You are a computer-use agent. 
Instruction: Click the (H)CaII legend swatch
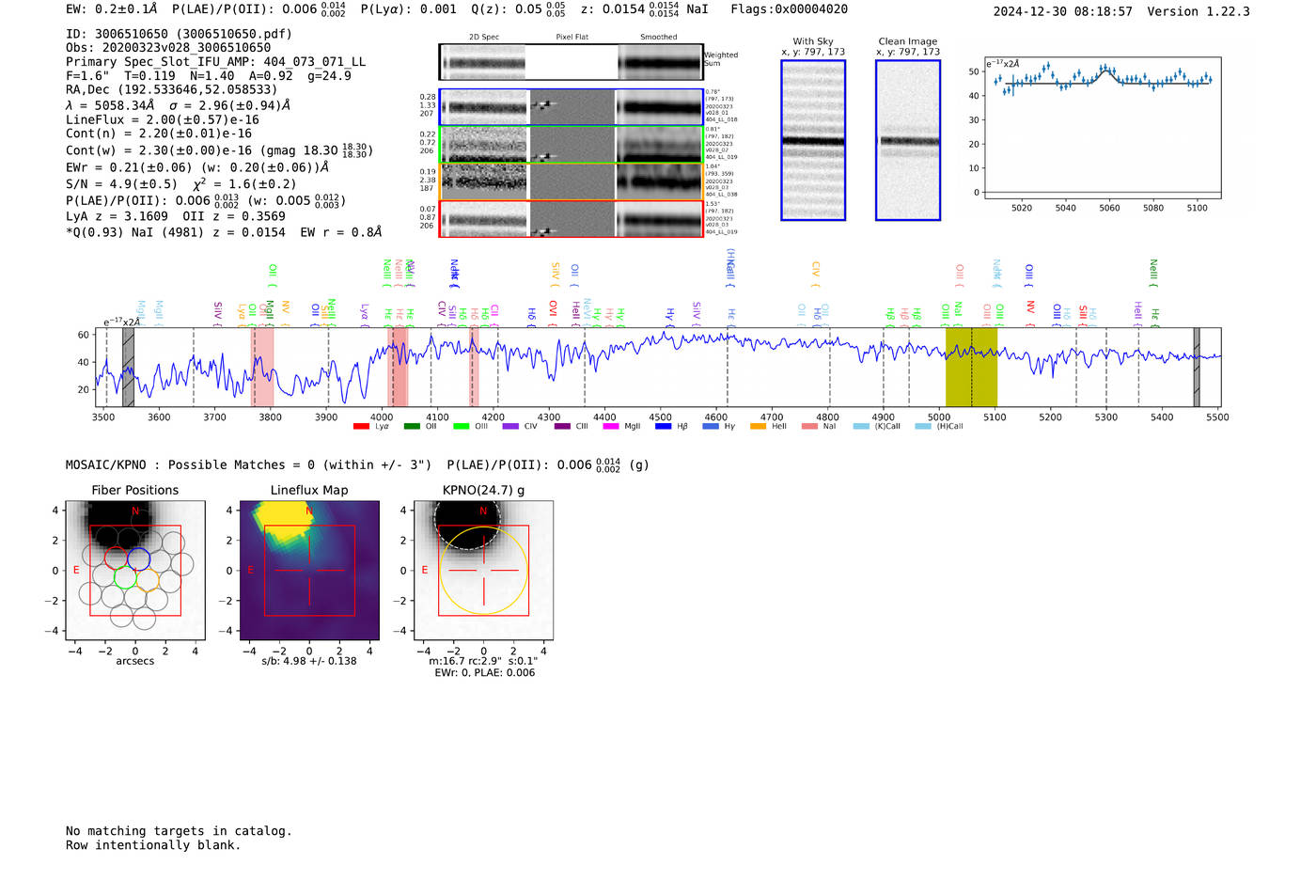923,427
